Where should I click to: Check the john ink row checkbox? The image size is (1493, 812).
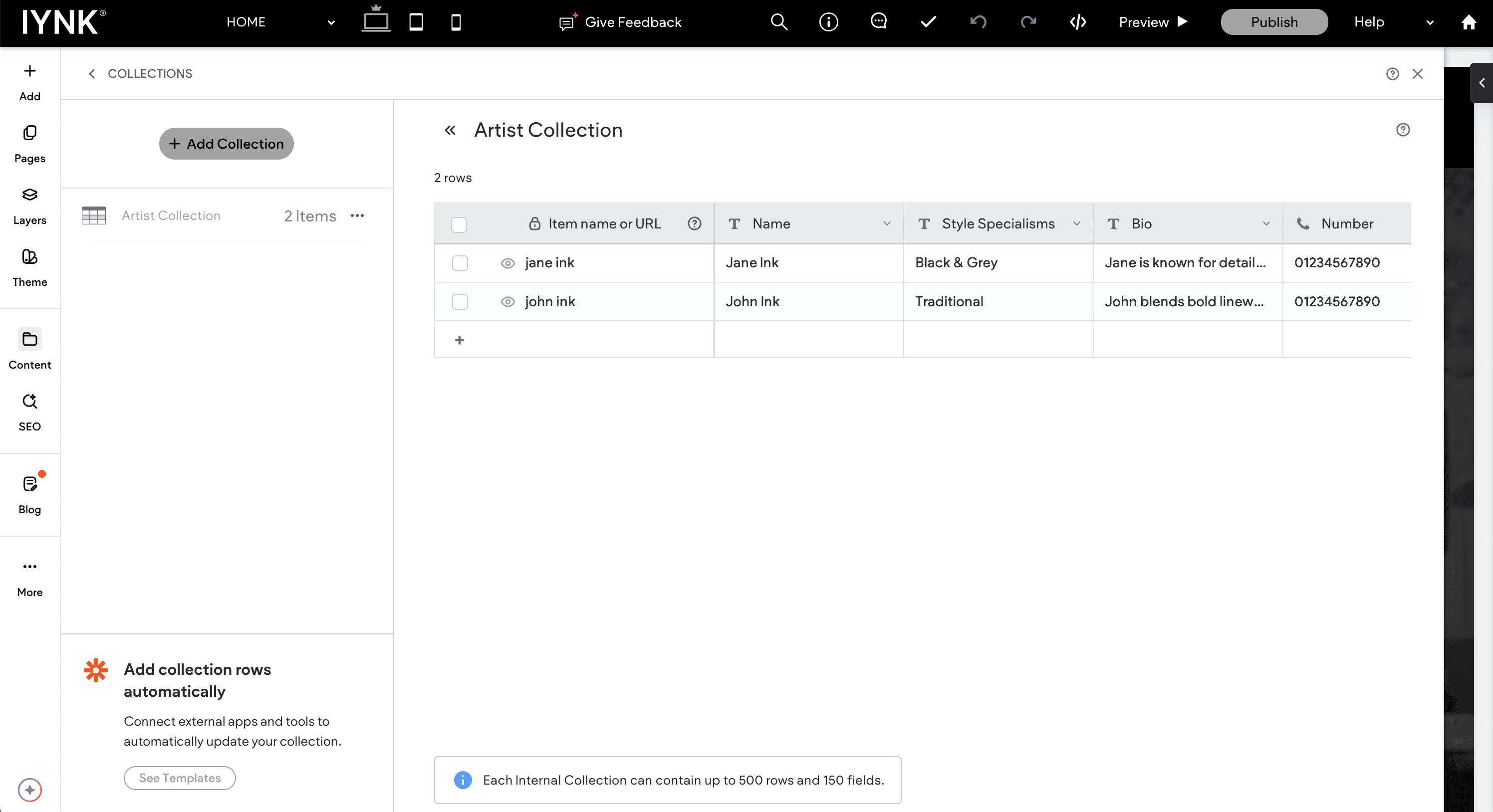tap(460, 302)
